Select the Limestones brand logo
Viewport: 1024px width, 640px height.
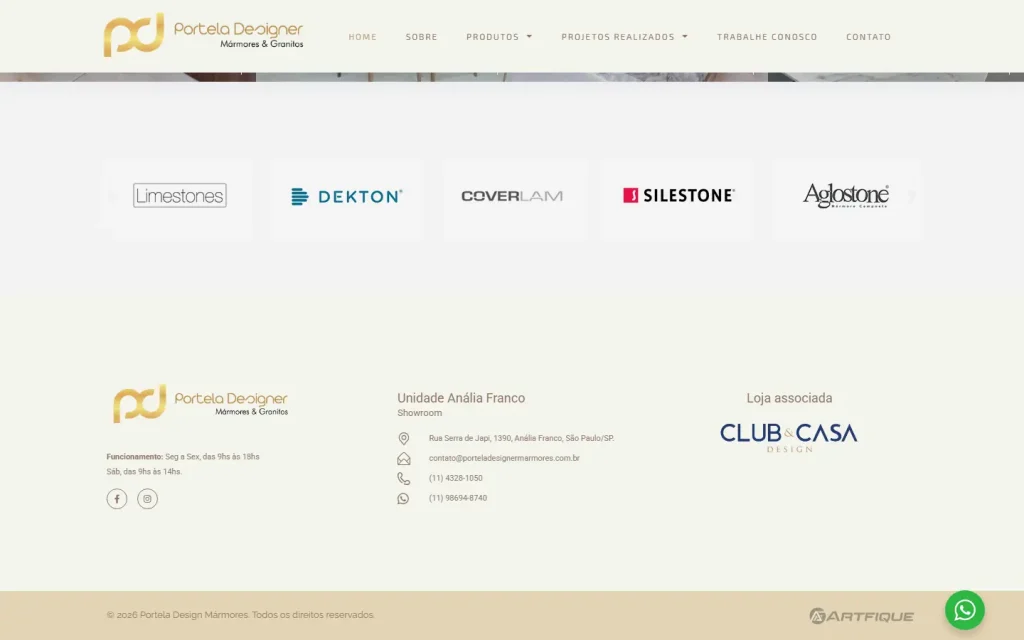click(x=180, y=195)
